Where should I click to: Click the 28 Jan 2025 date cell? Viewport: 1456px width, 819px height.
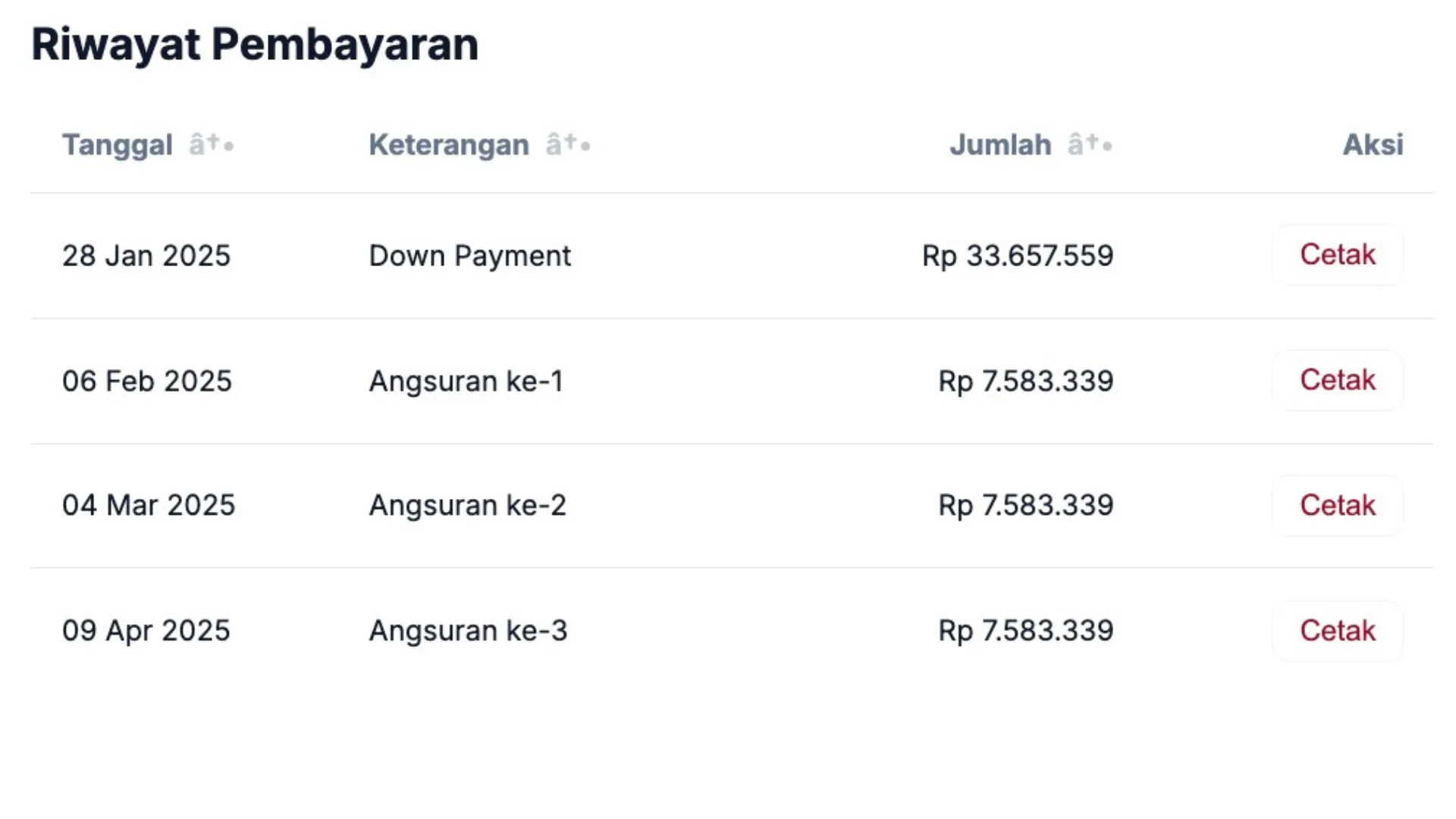[x=146, y=255]
